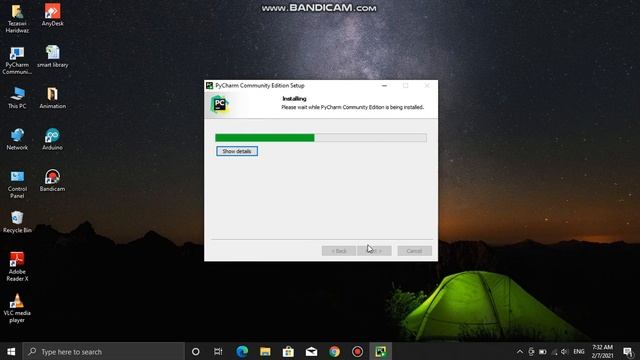This screenshot has height=360, width=640.
Task: Open the Mail app from the taskbar
Action: [x=311, y=351]
